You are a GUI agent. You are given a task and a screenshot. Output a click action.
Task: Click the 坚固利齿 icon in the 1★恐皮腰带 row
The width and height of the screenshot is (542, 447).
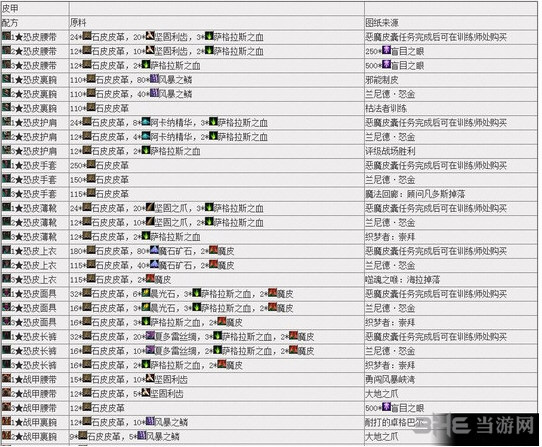[x=150, y=36]
